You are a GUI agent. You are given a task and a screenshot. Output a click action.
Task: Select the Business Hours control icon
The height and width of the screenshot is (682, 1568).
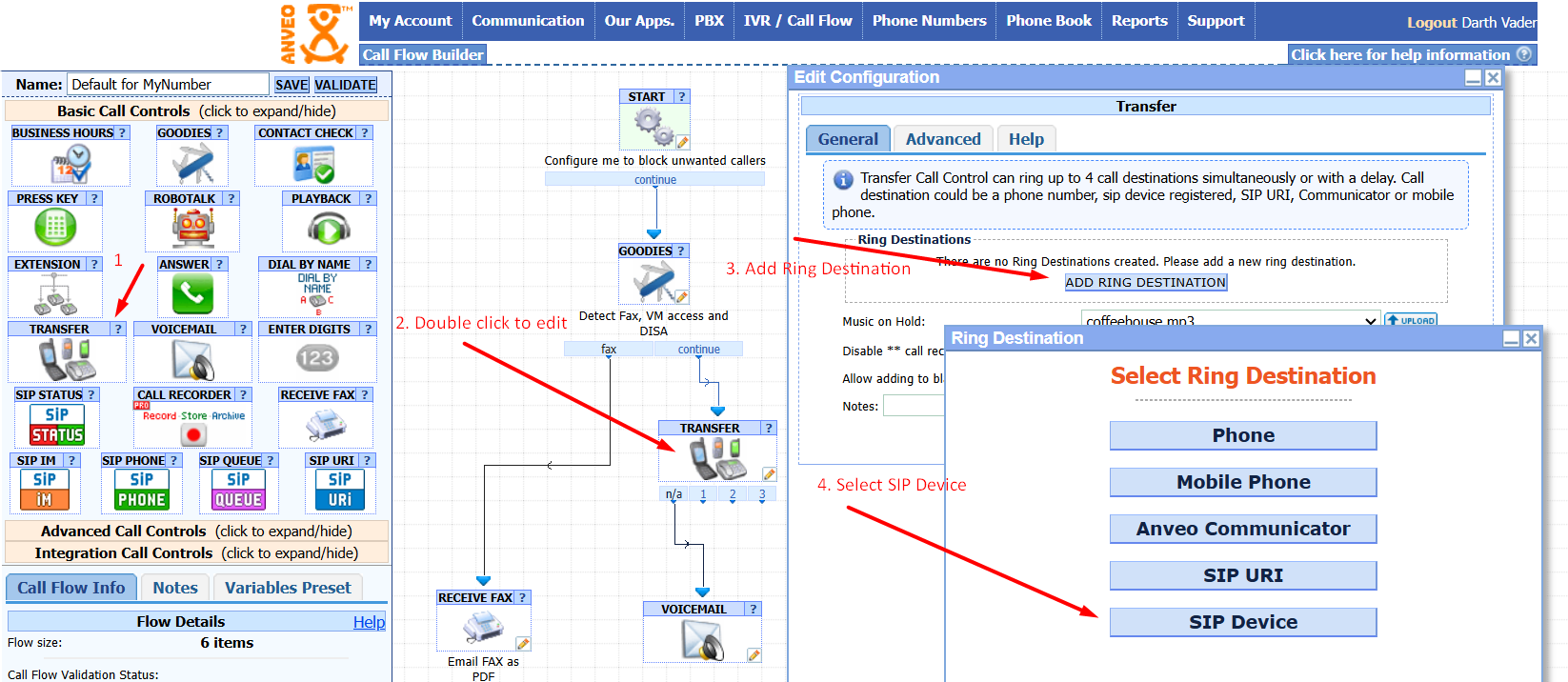(70, 163)
